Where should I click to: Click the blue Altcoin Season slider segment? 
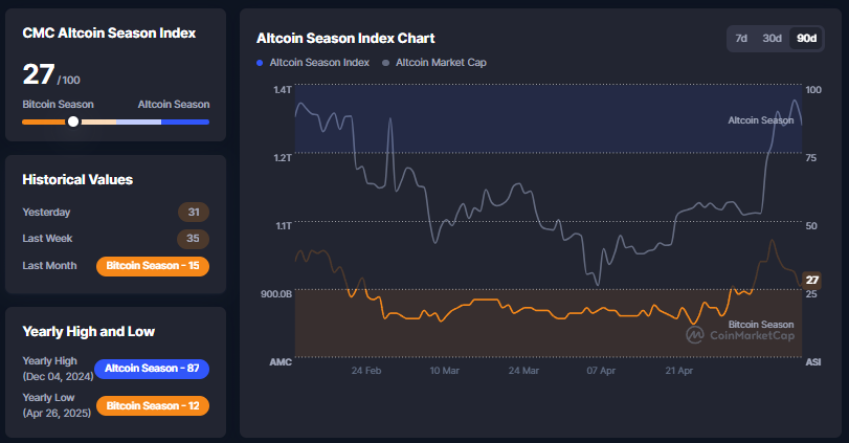tap(185, 122)
